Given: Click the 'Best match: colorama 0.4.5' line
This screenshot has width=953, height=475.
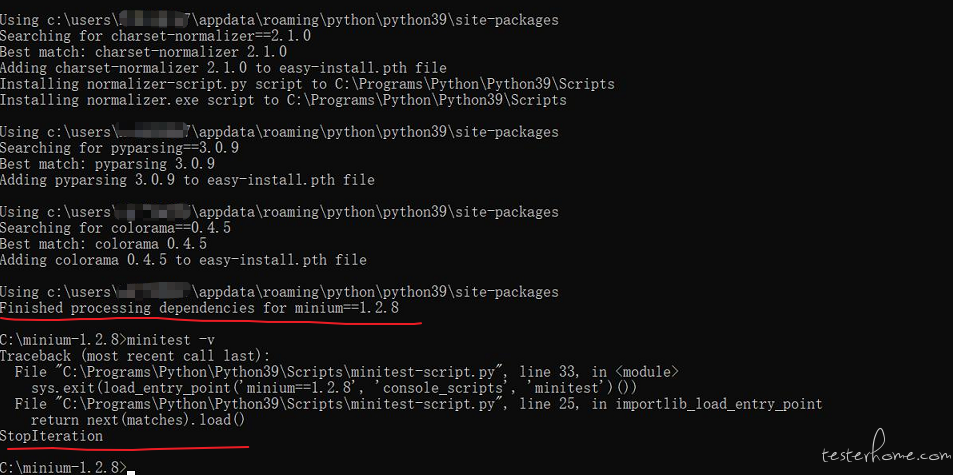Looking at the screenshot, I should 103,244.
